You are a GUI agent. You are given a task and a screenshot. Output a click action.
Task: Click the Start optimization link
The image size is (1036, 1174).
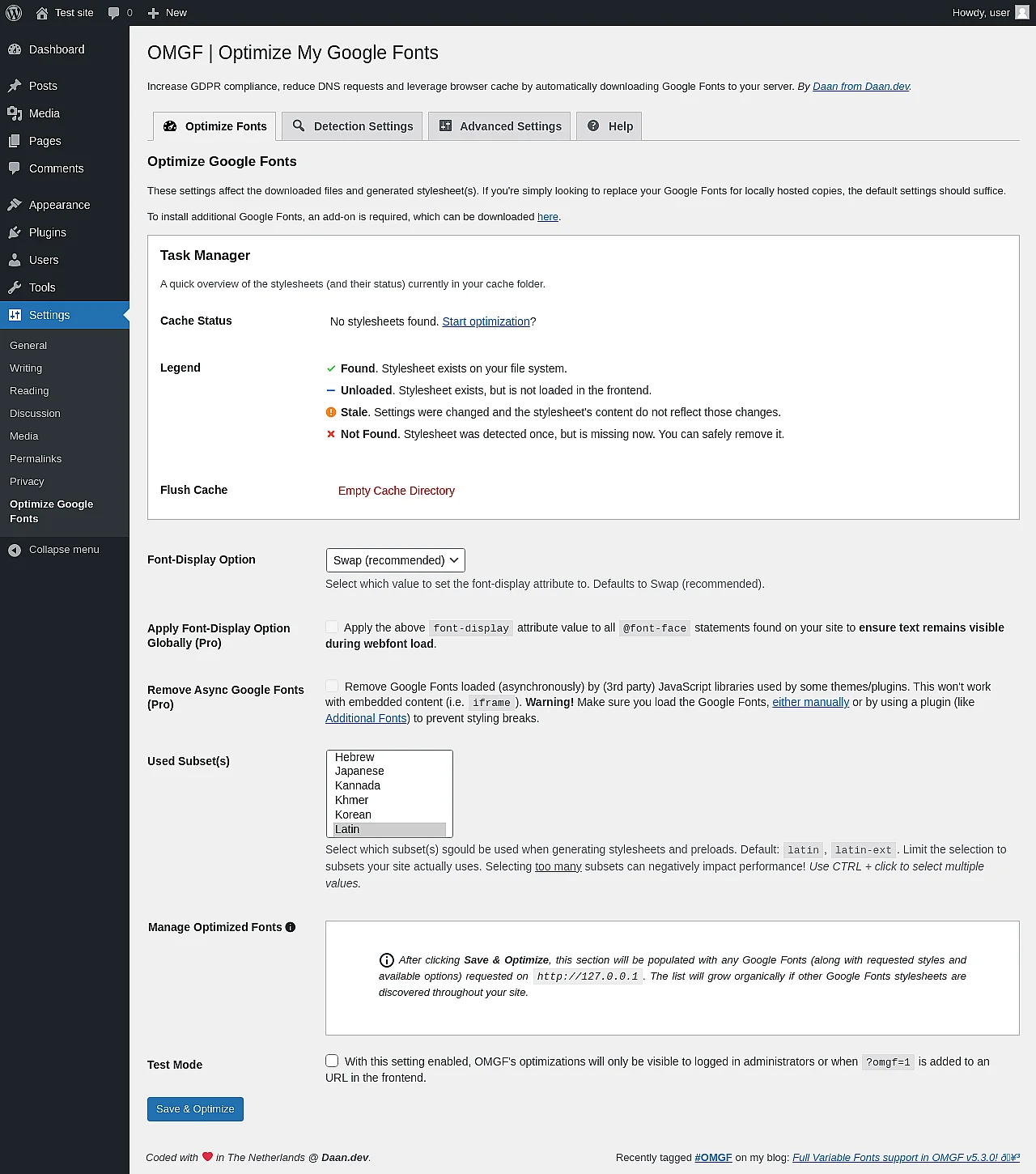point(486,321)
